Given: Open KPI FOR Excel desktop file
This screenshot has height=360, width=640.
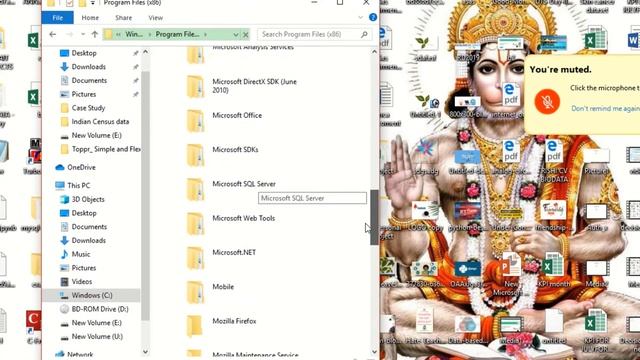Looking at the screenshot, I should tap(596, 331).
